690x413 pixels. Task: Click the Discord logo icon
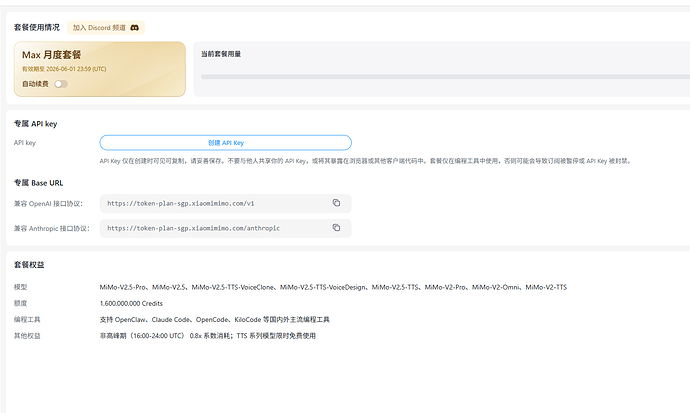(135, 28)
